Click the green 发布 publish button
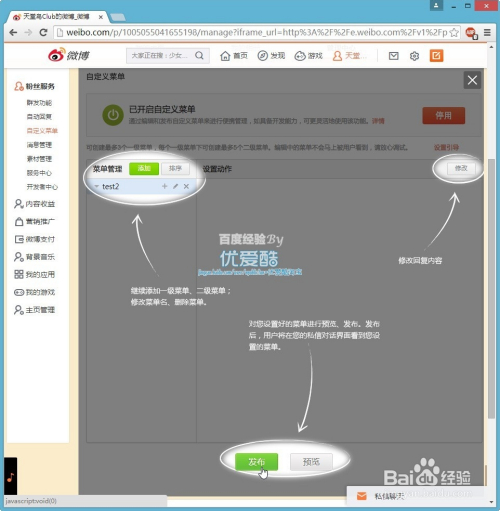This screenshot has width=500, height=511. pos(256,462)
